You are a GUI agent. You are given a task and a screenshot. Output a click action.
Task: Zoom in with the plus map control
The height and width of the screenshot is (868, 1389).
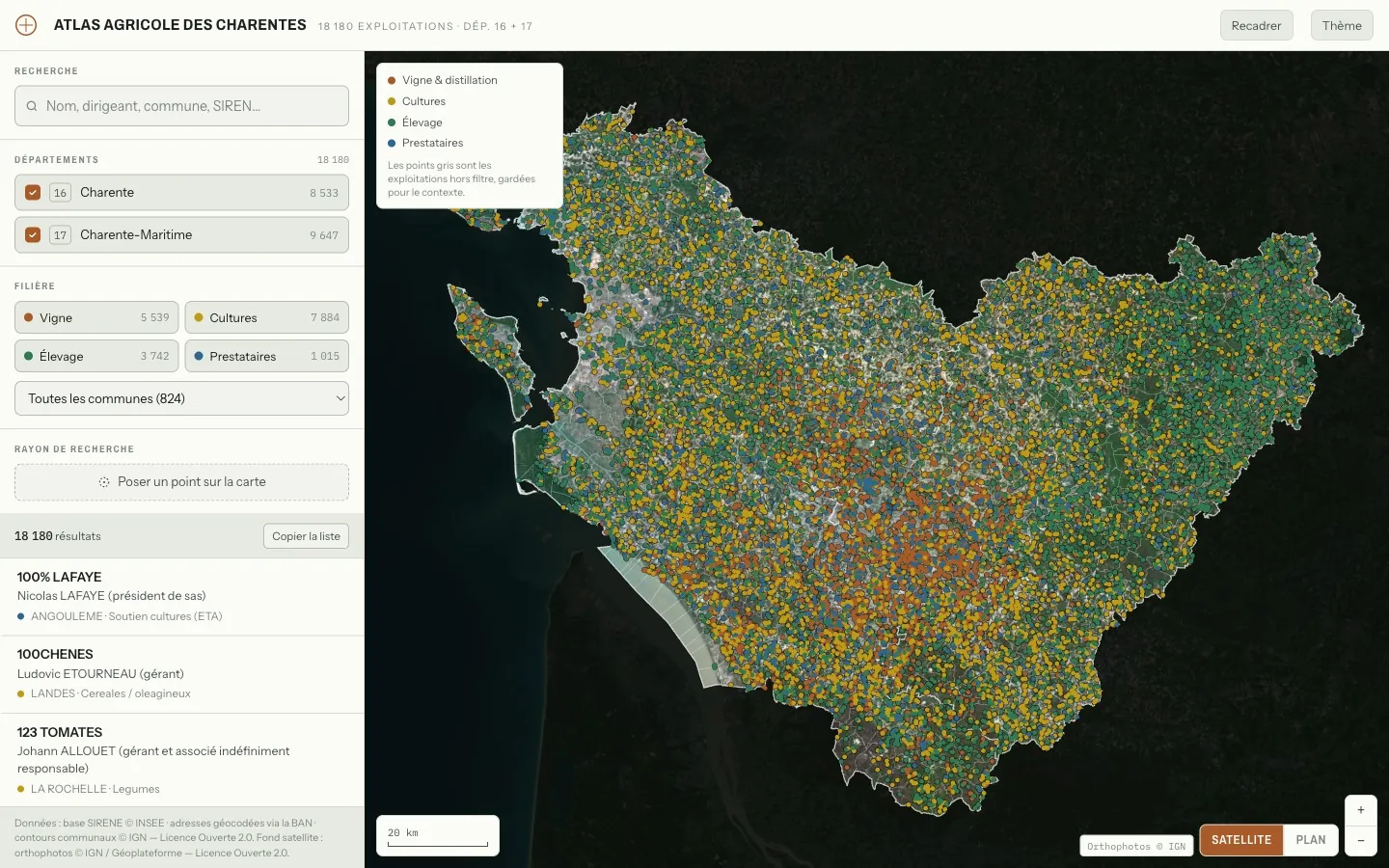click(x=1360, y=810)
